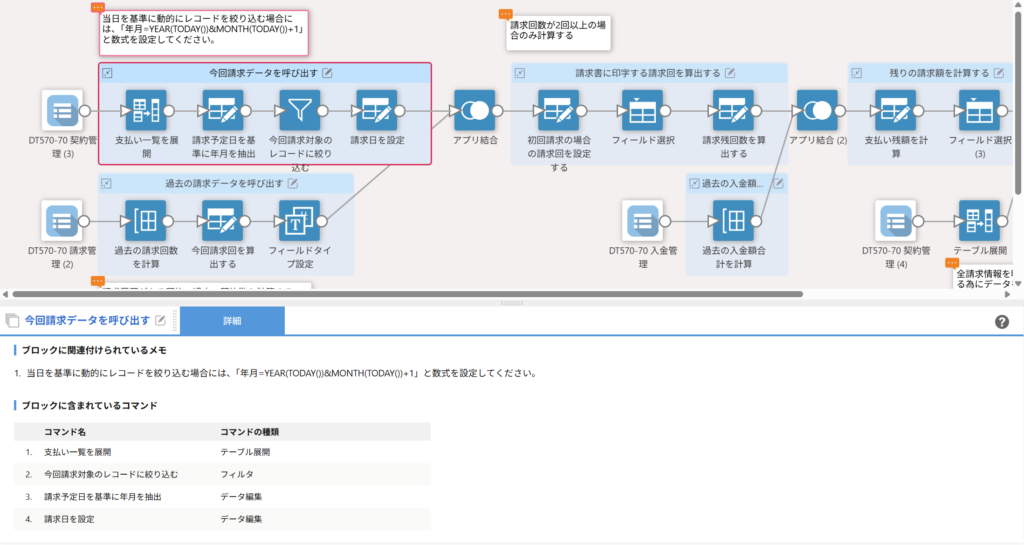Collapse the 請求書に印字する請求回を算出する block
This screenshot has width=1024, height=545.
[x=519, y=73]
